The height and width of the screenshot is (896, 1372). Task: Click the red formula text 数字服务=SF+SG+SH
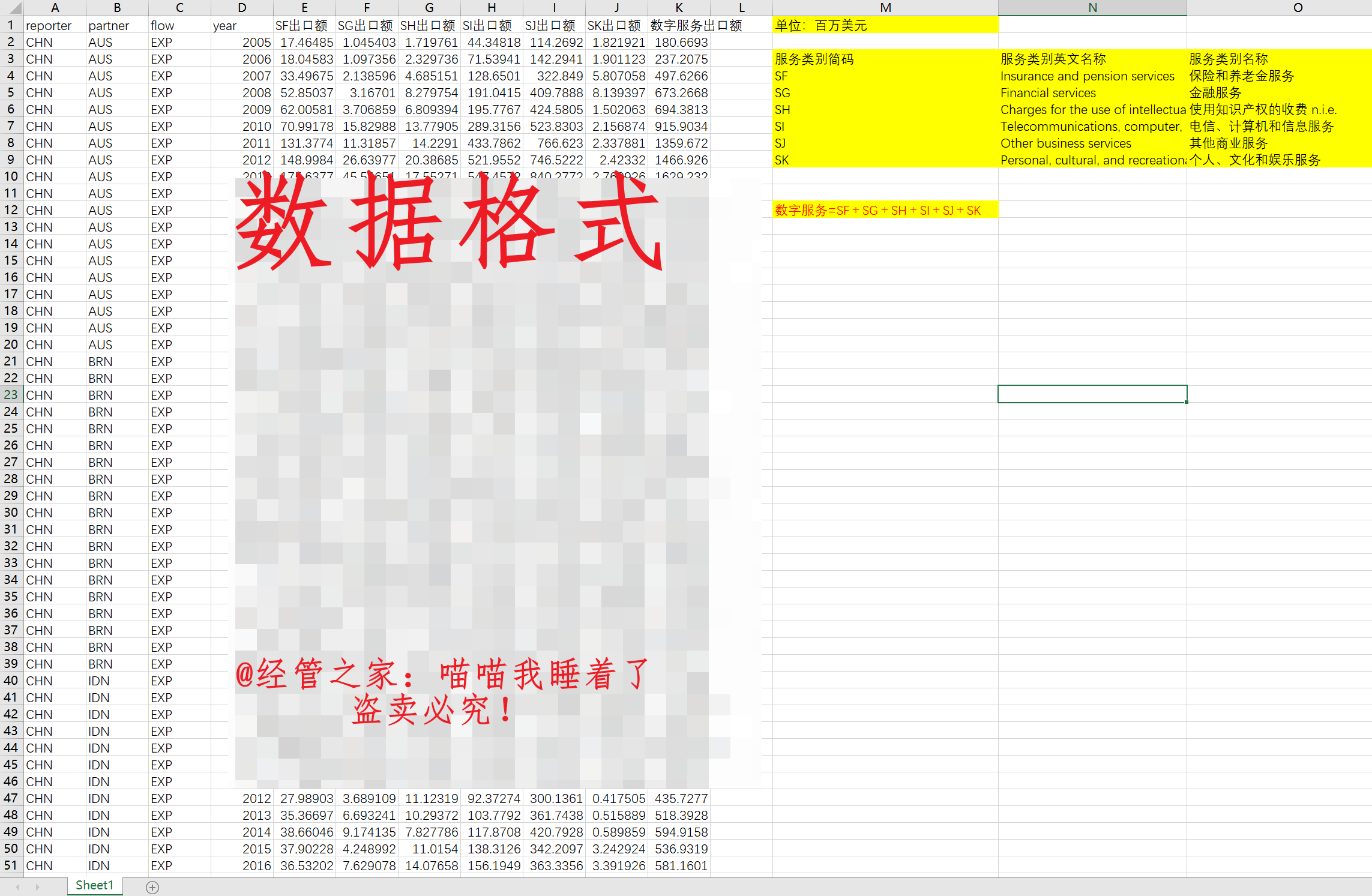877,210
